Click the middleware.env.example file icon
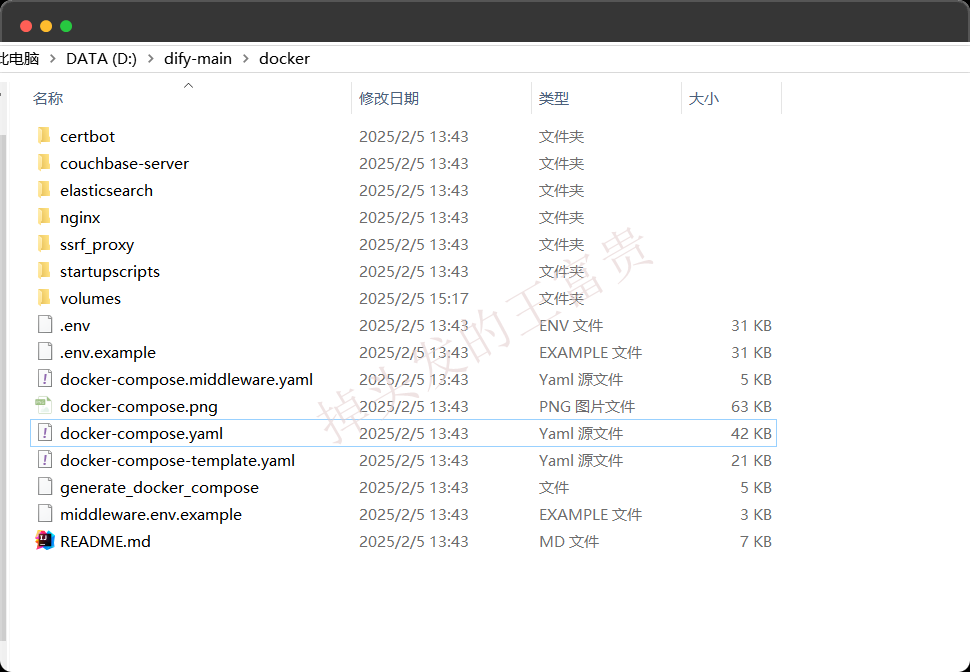The height and width of the screenshot is (672, 970). [x=45, y=514]
